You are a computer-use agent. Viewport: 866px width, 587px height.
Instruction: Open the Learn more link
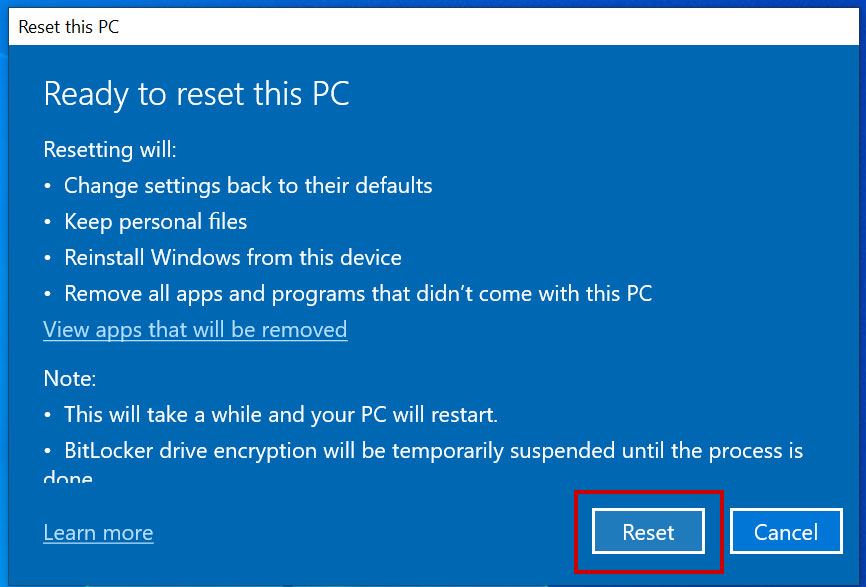98,533
